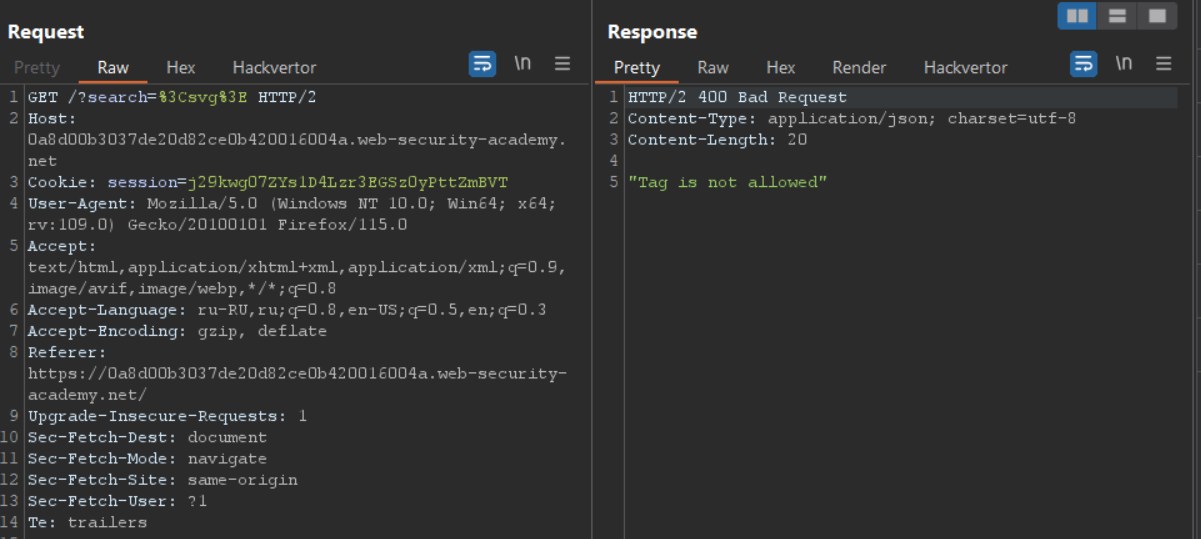Switch to side-by-side layout view
Screen dimensions: 1201x539
click(x=1077, y=16)
